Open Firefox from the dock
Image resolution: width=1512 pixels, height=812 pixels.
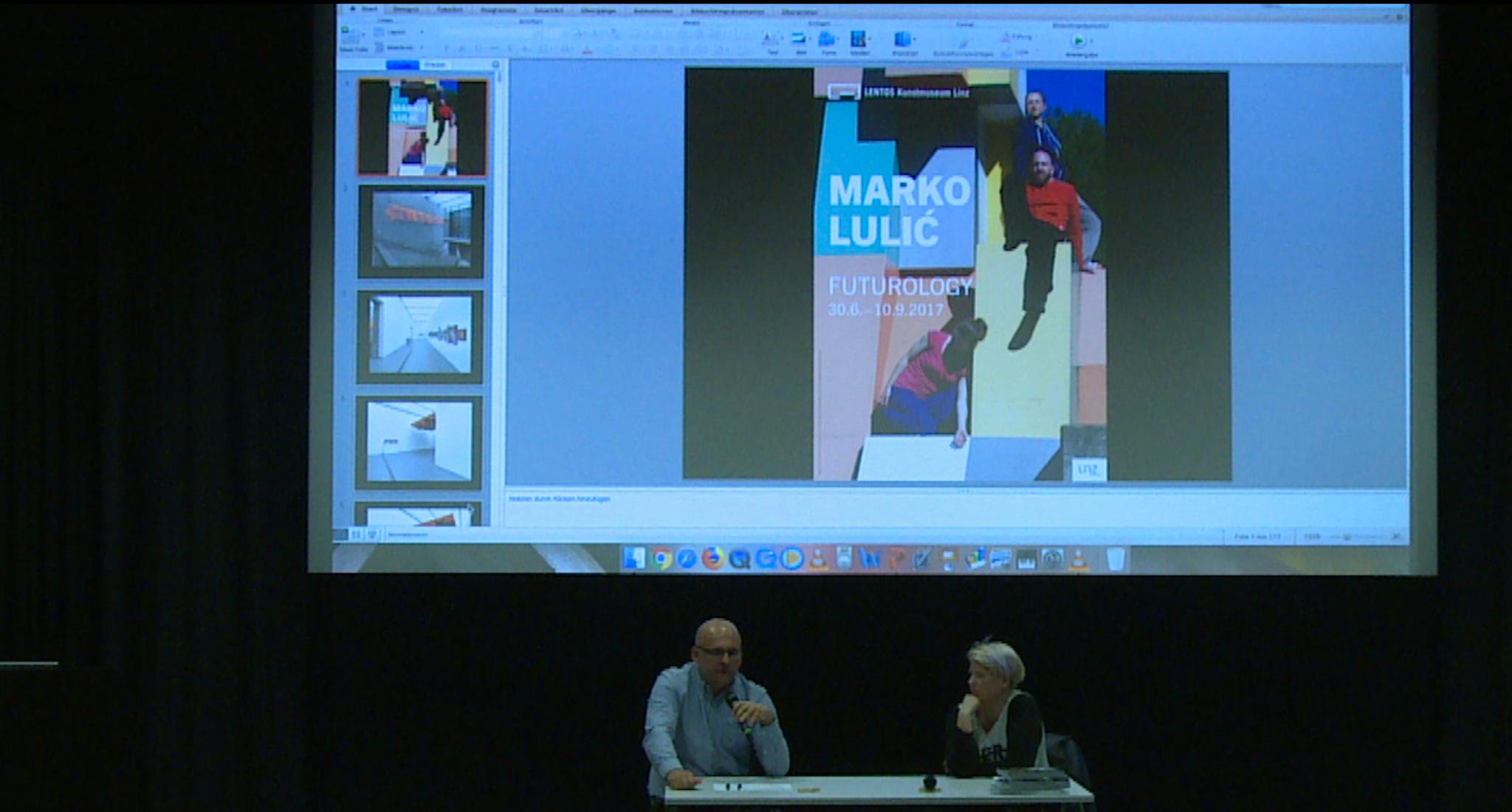pos(712,559)
